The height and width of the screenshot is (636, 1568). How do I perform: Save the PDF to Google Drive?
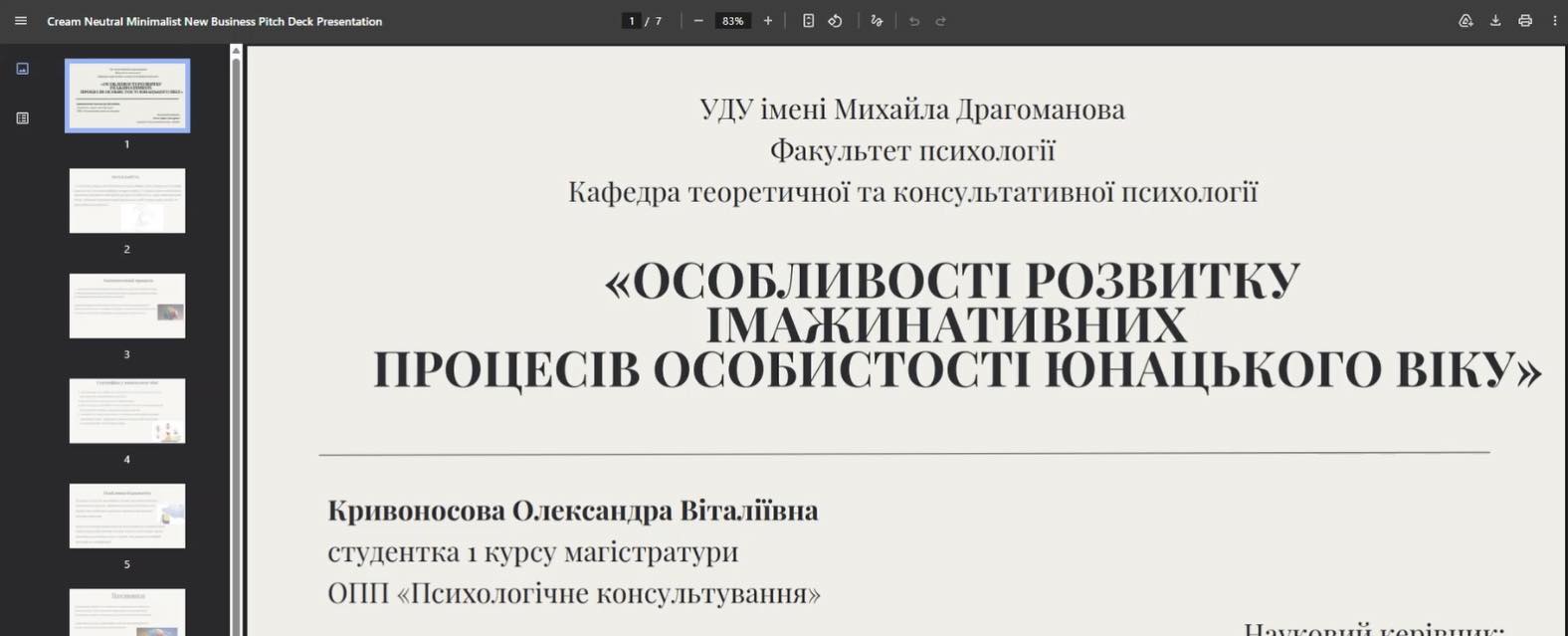pyautogui.click(x=1466, y=21)
